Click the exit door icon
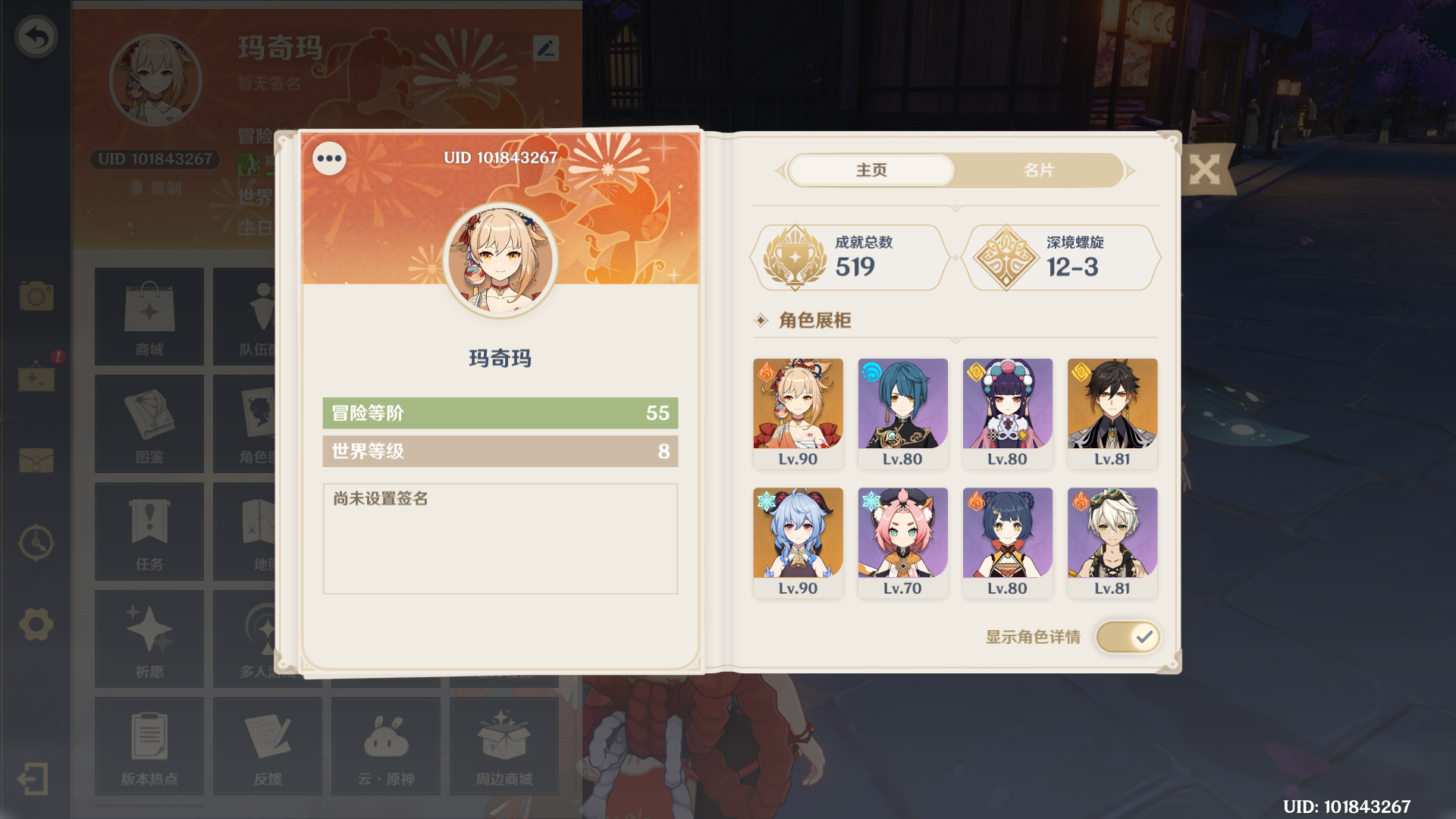This screenshot has height=819, width=1456. coord(33,779)
